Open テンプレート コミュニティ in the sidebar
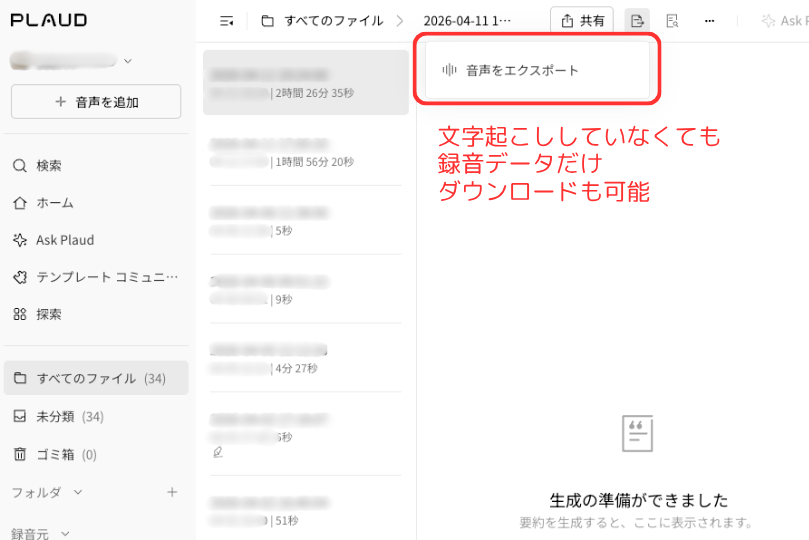The width and height of the screenshot is (809, 540). (107, 277)
